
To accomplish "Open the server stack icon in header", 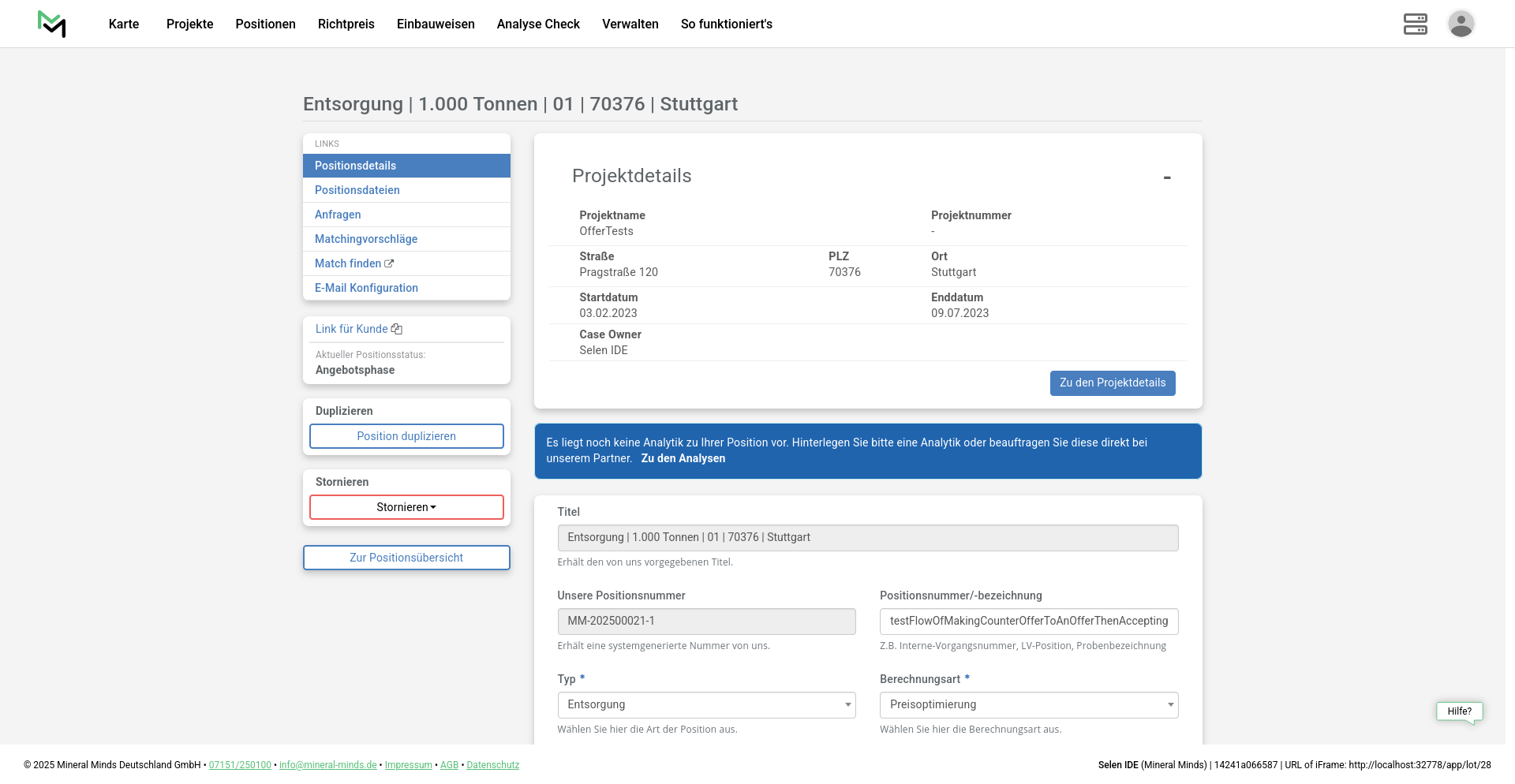I will coord(1415,24).
